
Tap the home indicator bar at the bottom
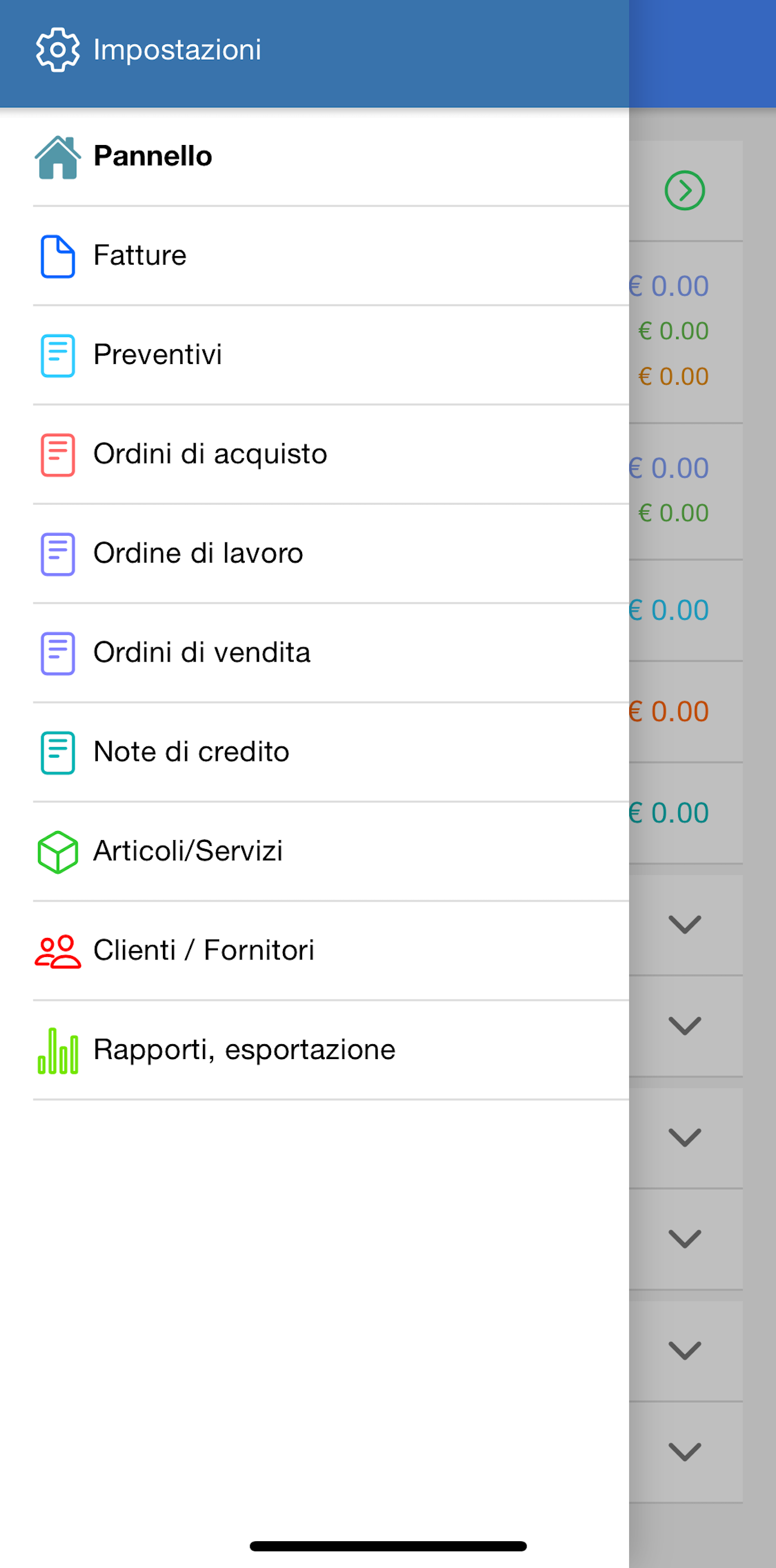(x=388, y=1545)
